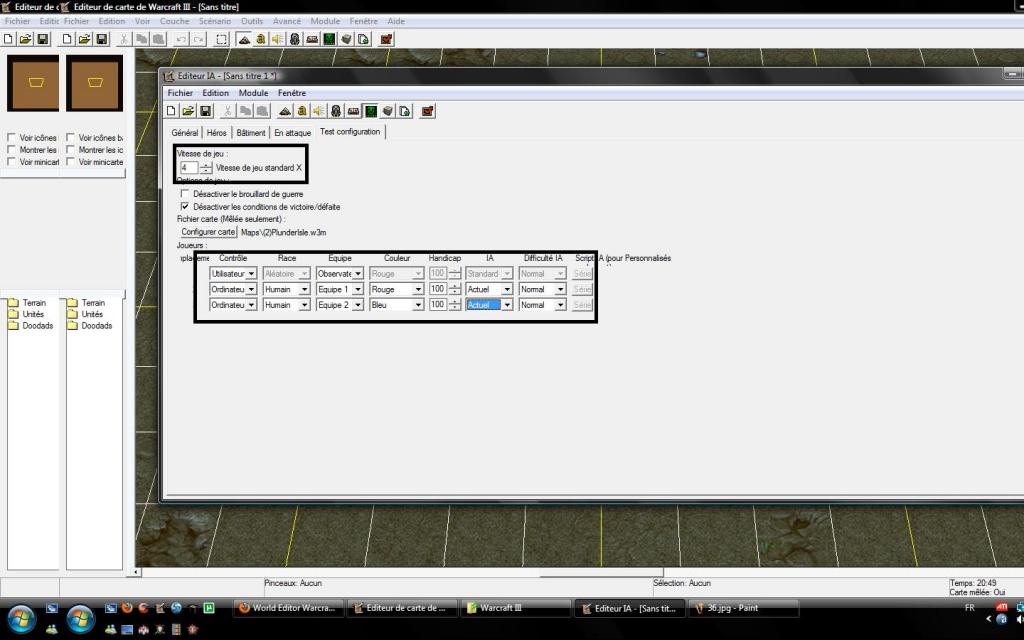Click the Open folder icon in Editeur IA toolbar
1024x640 pixels.
[x=188, y=111]
